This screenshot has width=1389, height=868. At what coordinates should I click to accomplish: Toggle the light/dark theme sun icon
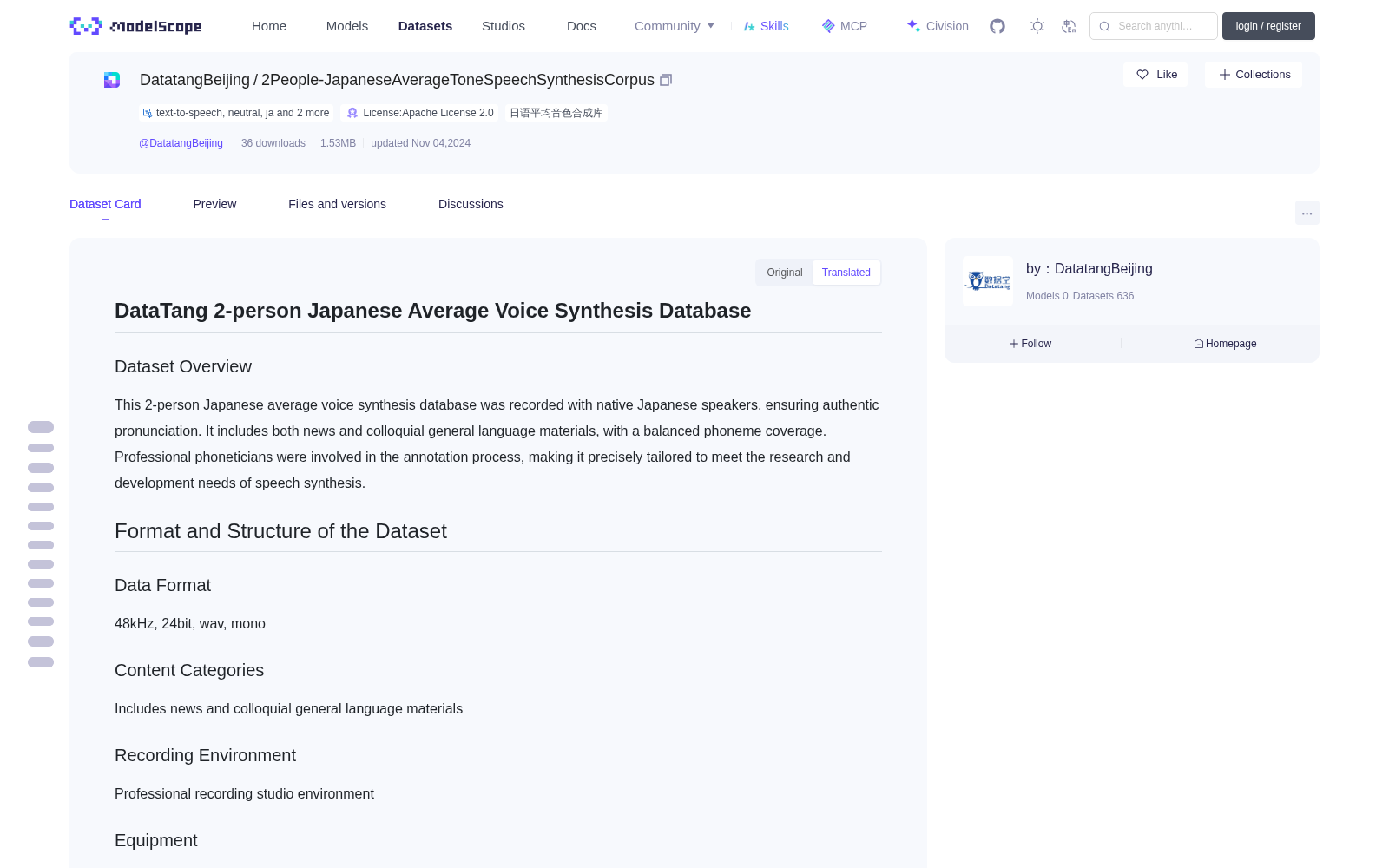tap(1037, 26)
